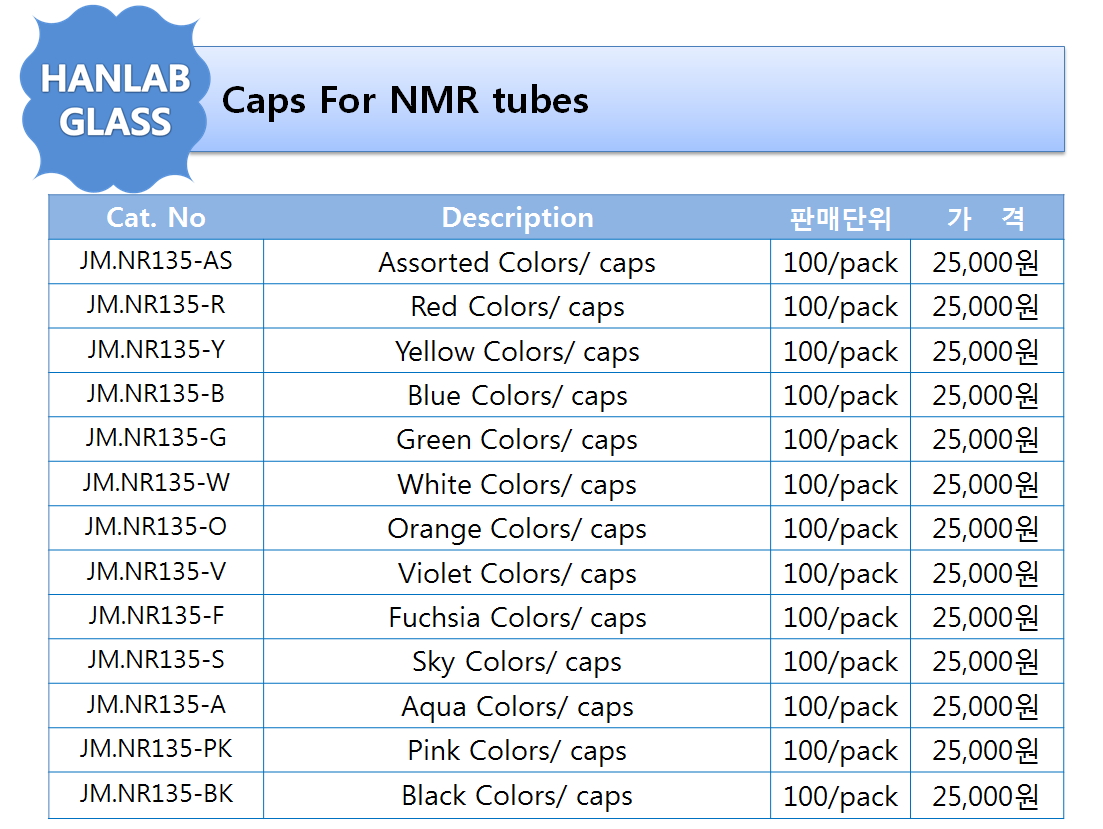Select 100/pack in the Orange Colors row
Screen dimensions: 1103x829
[x=841, y=529]
